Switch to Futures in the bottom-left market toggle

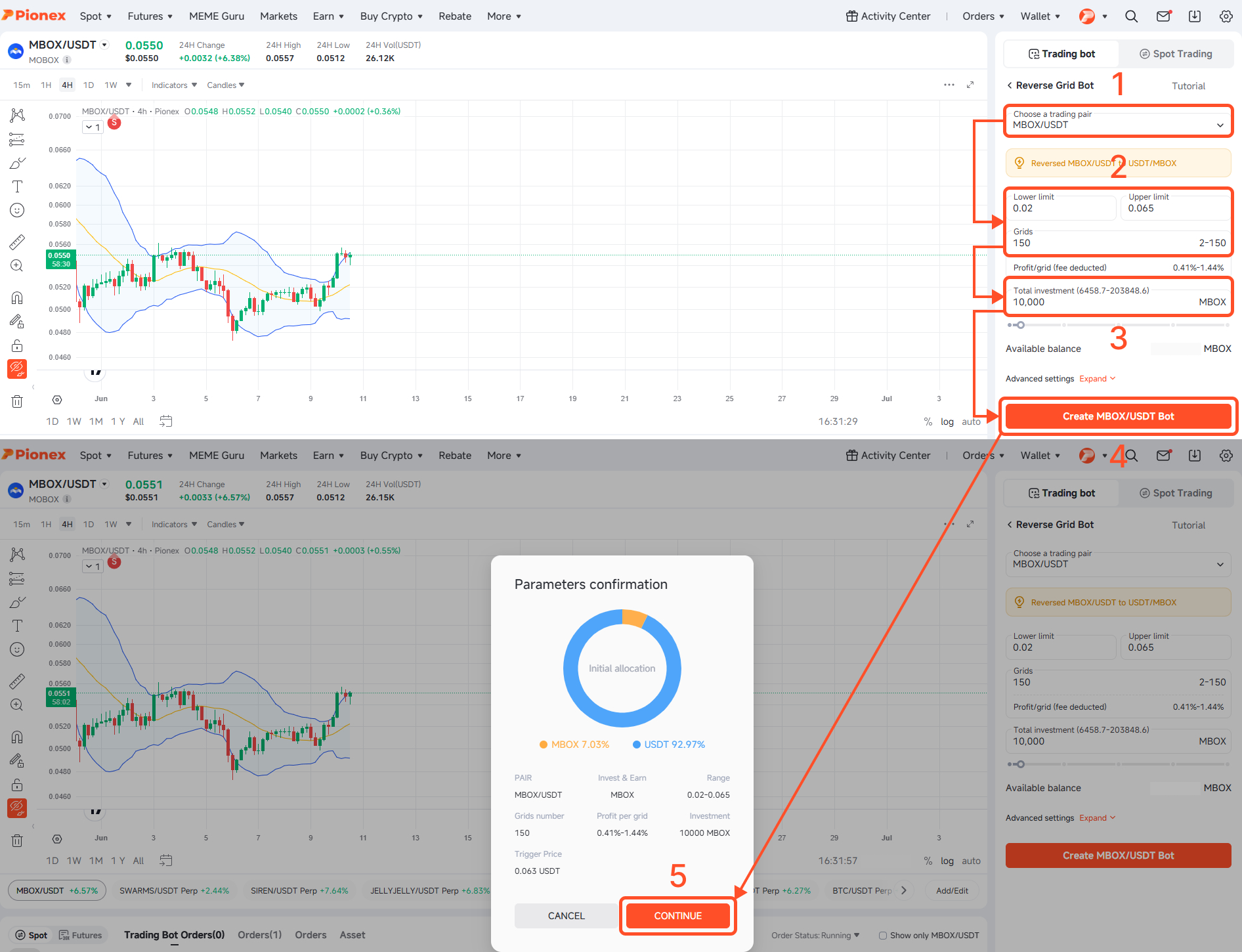click(80, 935)
